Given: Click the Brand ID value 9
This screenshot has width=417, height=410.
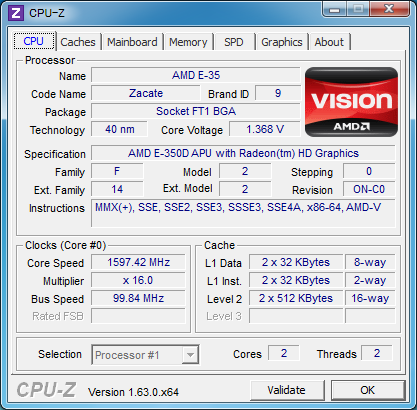Looking at the screenshot, I should (x=278, y=93).
